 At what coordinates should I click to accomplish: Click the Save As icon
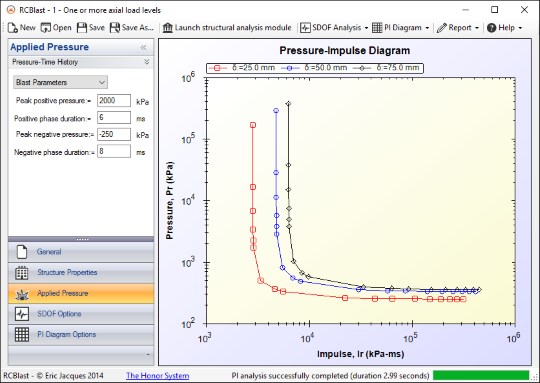coord(115,28)
